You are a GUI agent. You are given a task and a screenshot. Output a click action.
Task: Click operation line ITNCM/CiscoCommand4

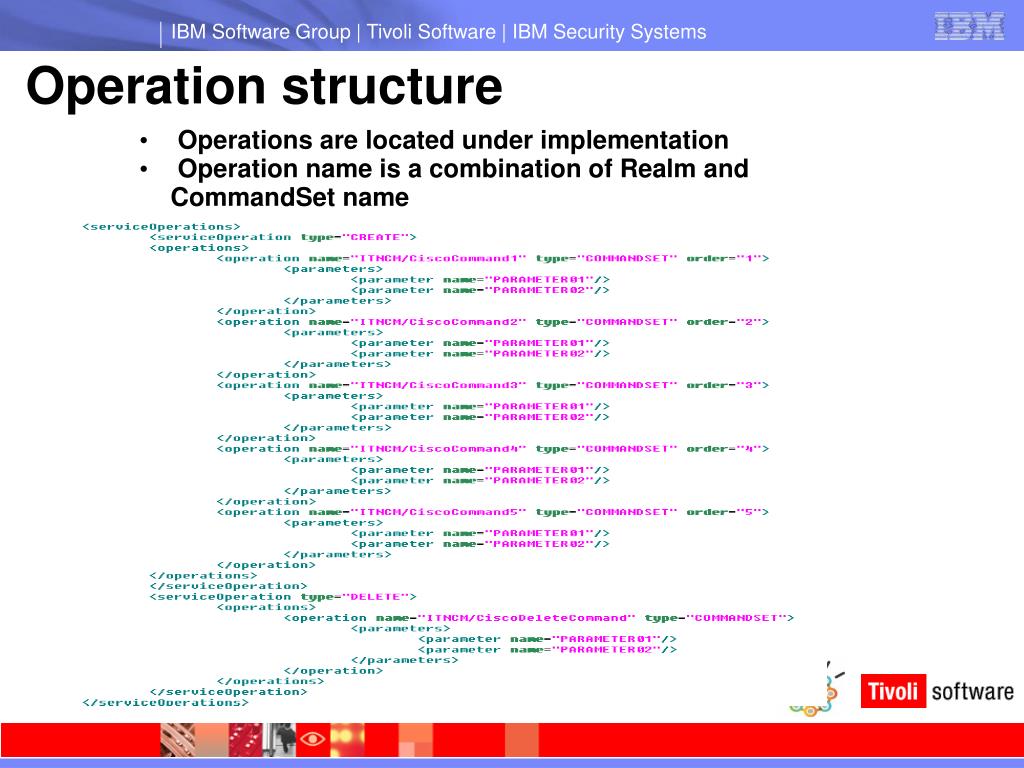[493, 449]
